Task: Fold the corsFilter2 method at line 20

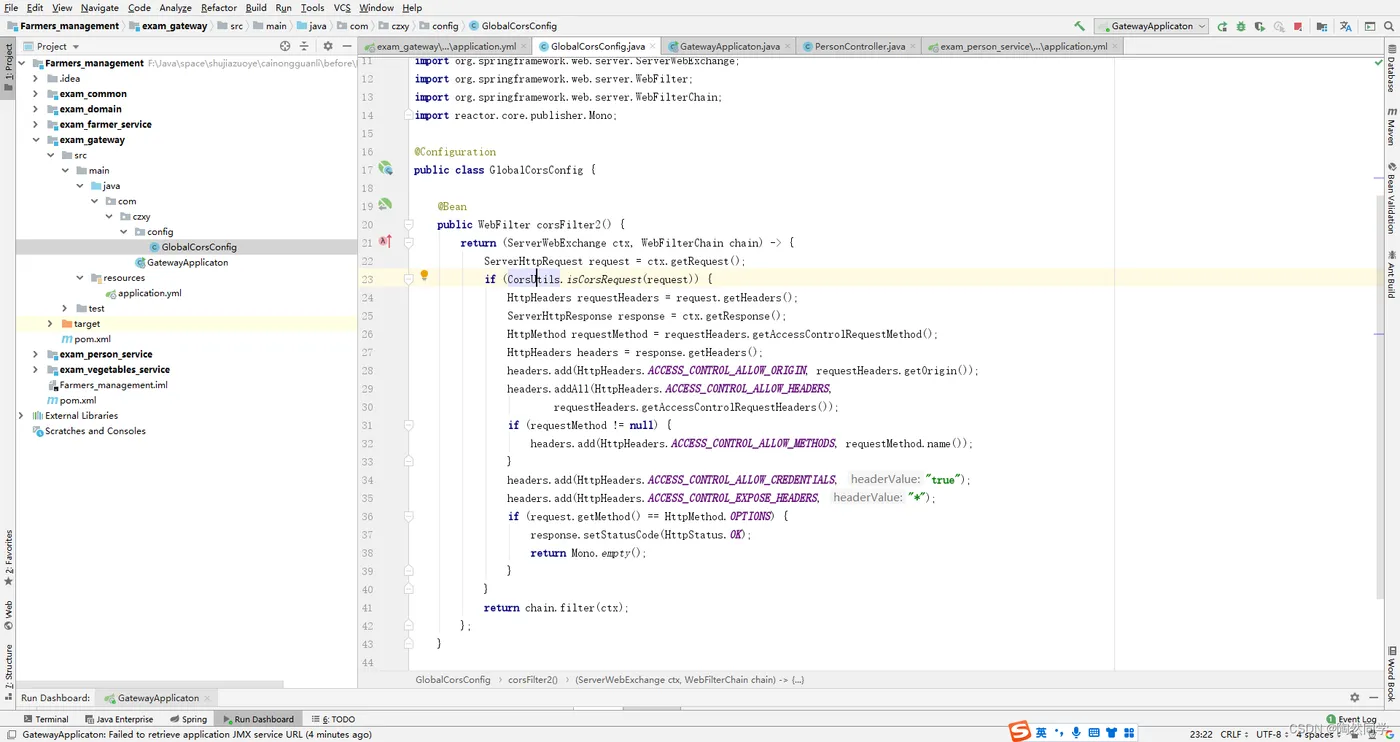Action: coord(409,224)
